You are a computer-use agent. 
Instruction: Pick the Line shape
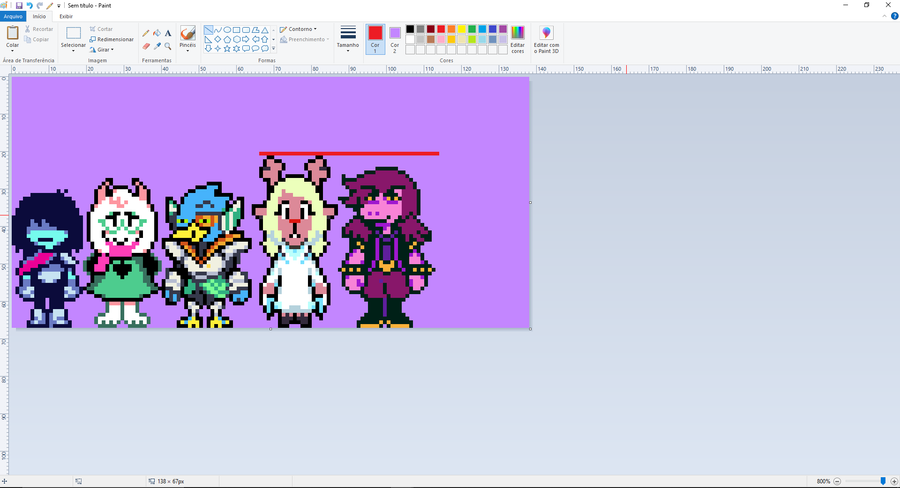pos(208,30)
